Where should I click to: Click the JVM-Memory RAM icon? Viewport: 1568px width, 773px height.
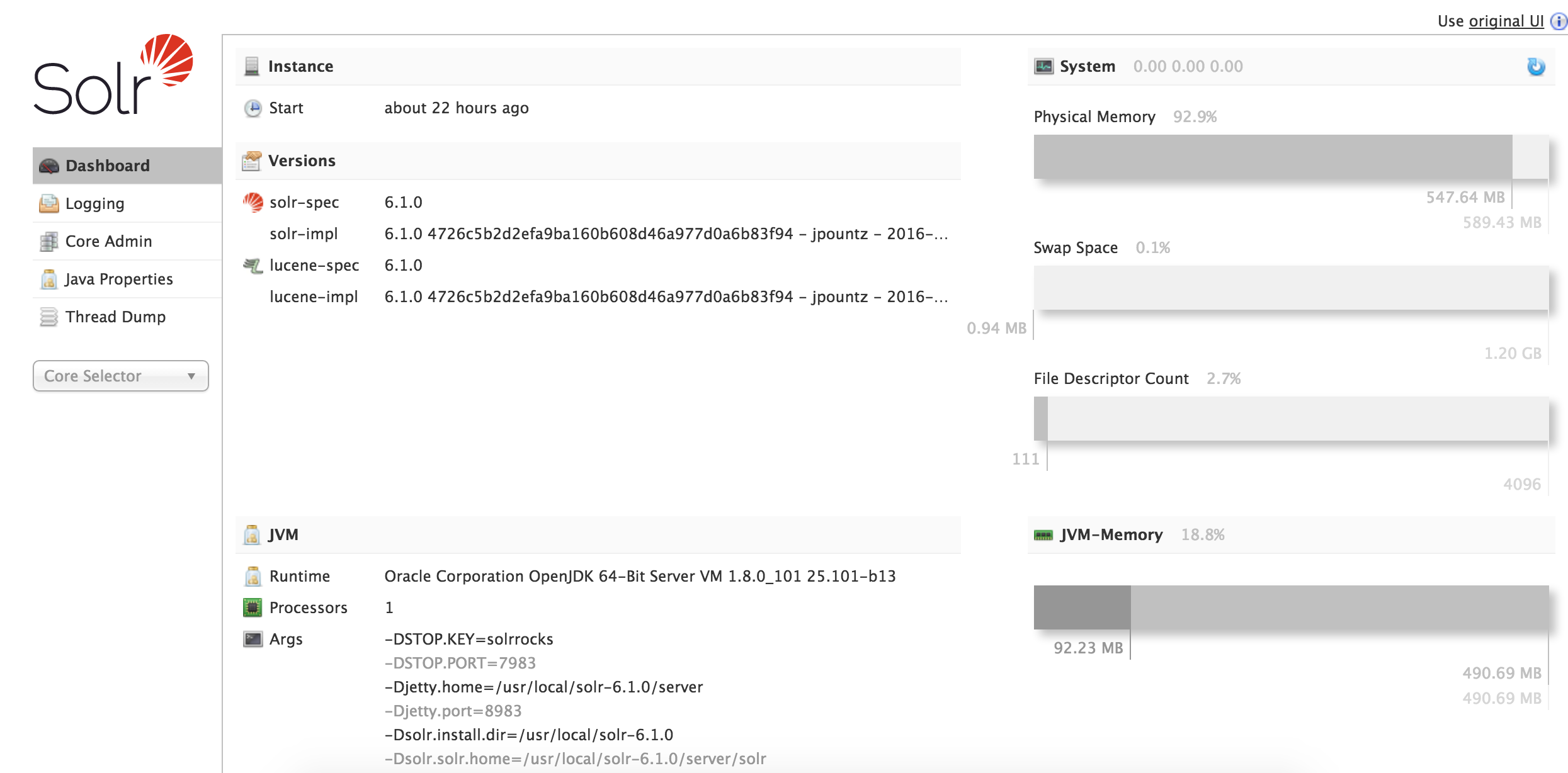pos(1043,535)
